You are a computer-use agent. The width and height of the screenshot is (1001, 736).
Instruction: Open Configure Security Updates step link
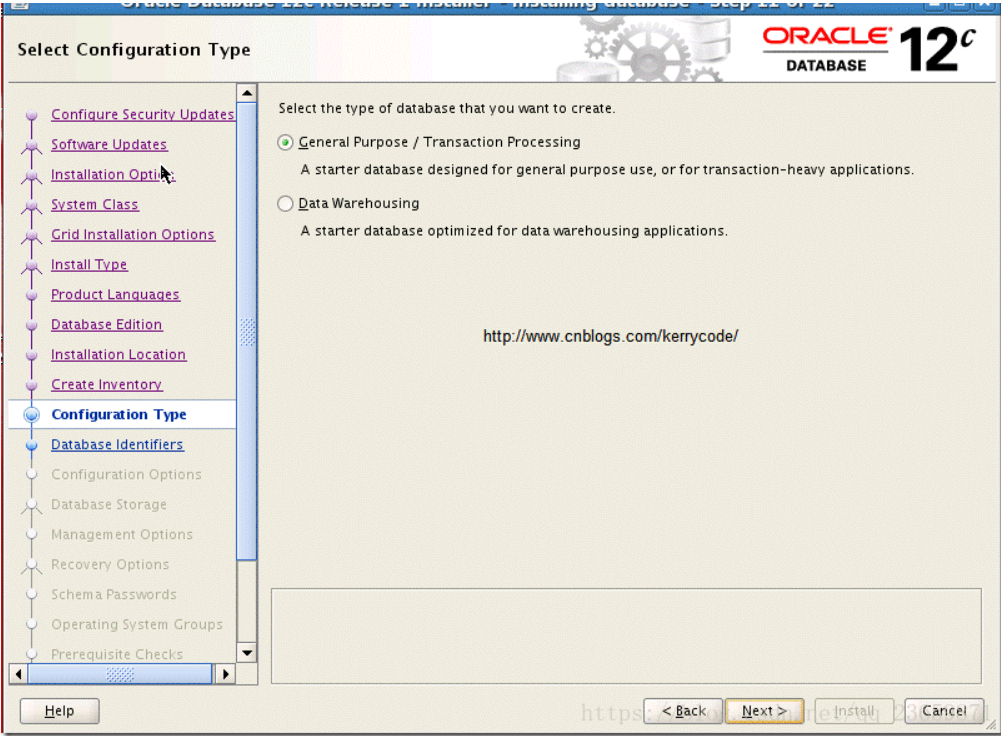click(x=142, y=114)
